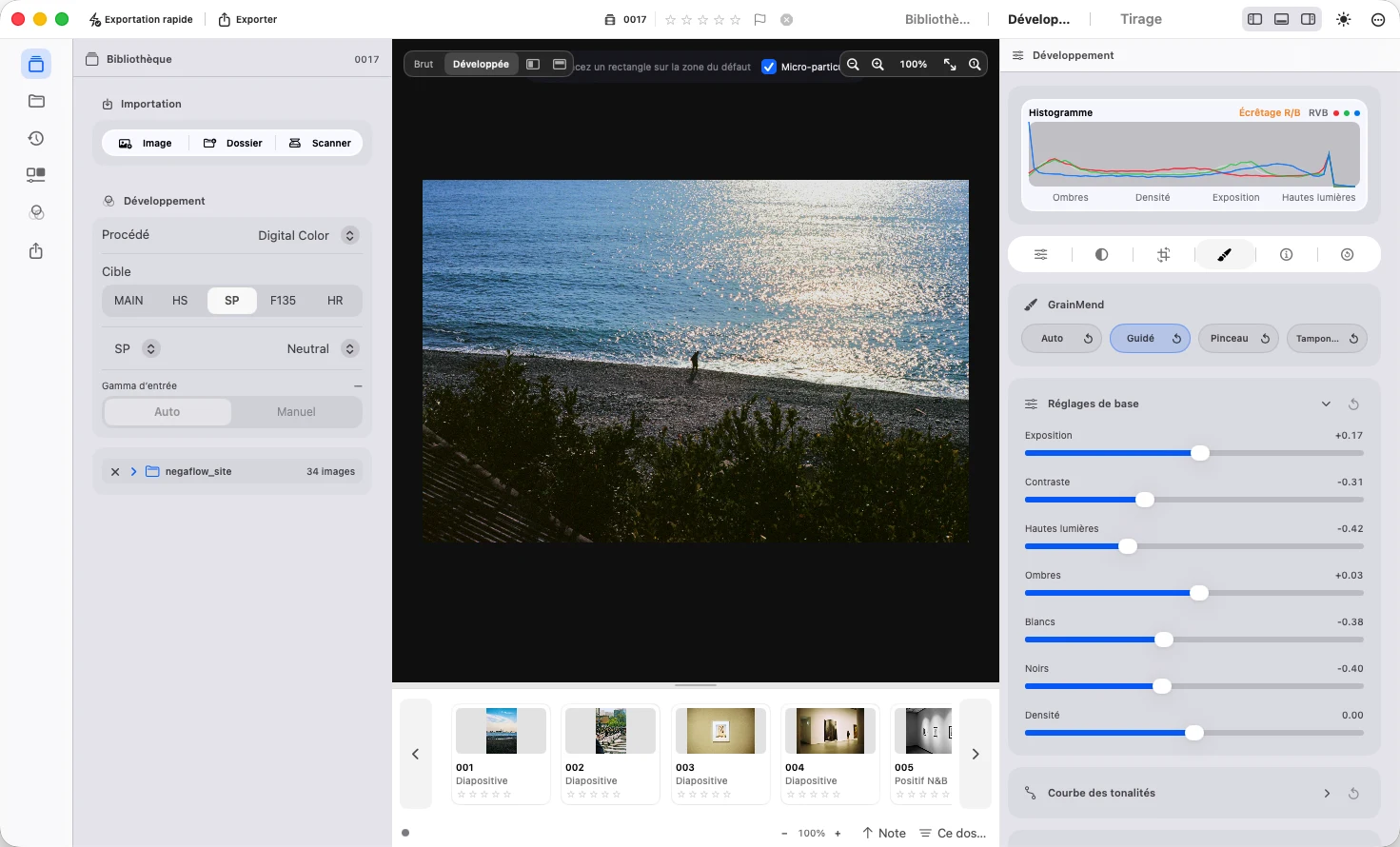
Task: Click the fit-to-screen arrows icon
Action: (950, 64)
